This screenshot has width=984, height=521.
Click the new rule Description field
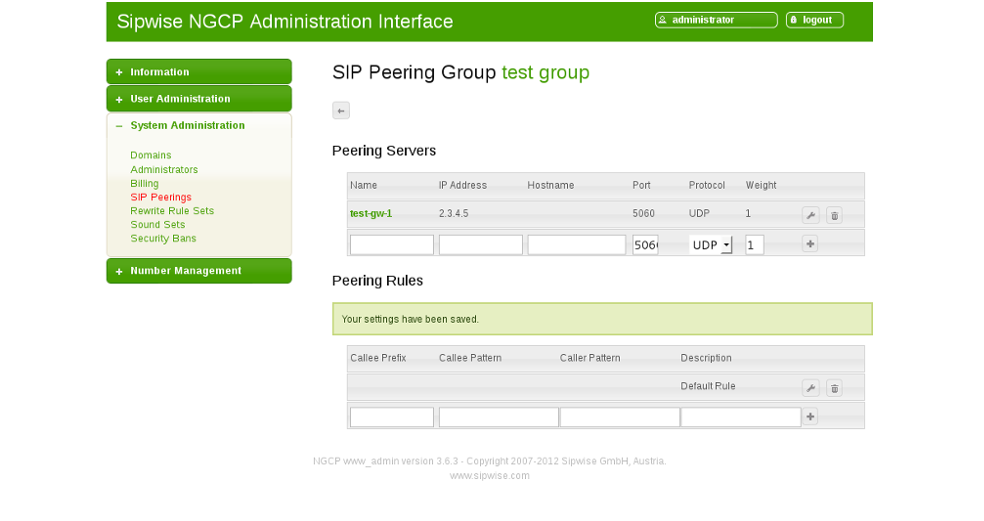tap(741, 417)
